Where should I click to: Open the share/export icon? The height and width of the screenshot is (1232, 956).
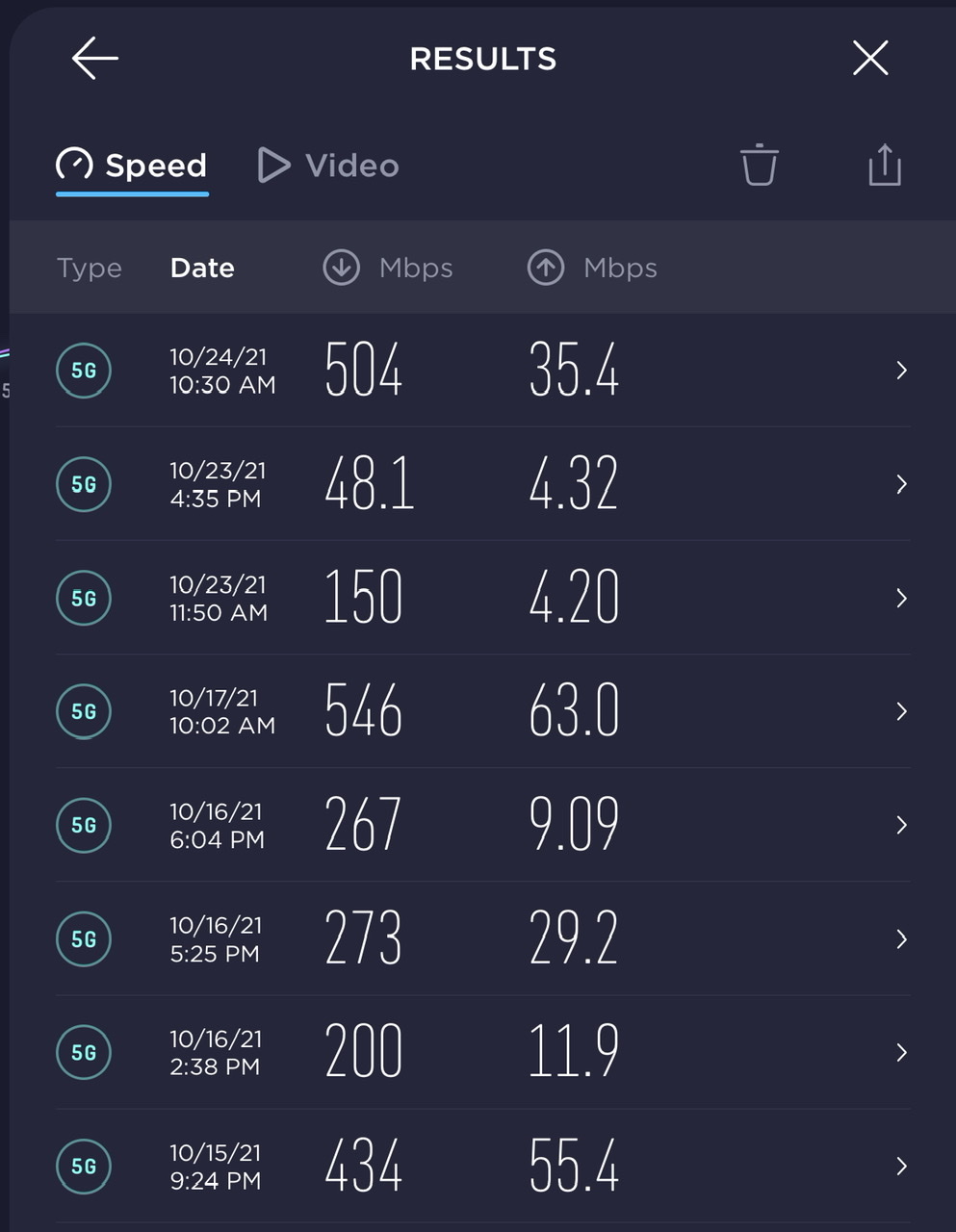pyautogui.click(x=885, y=165)
